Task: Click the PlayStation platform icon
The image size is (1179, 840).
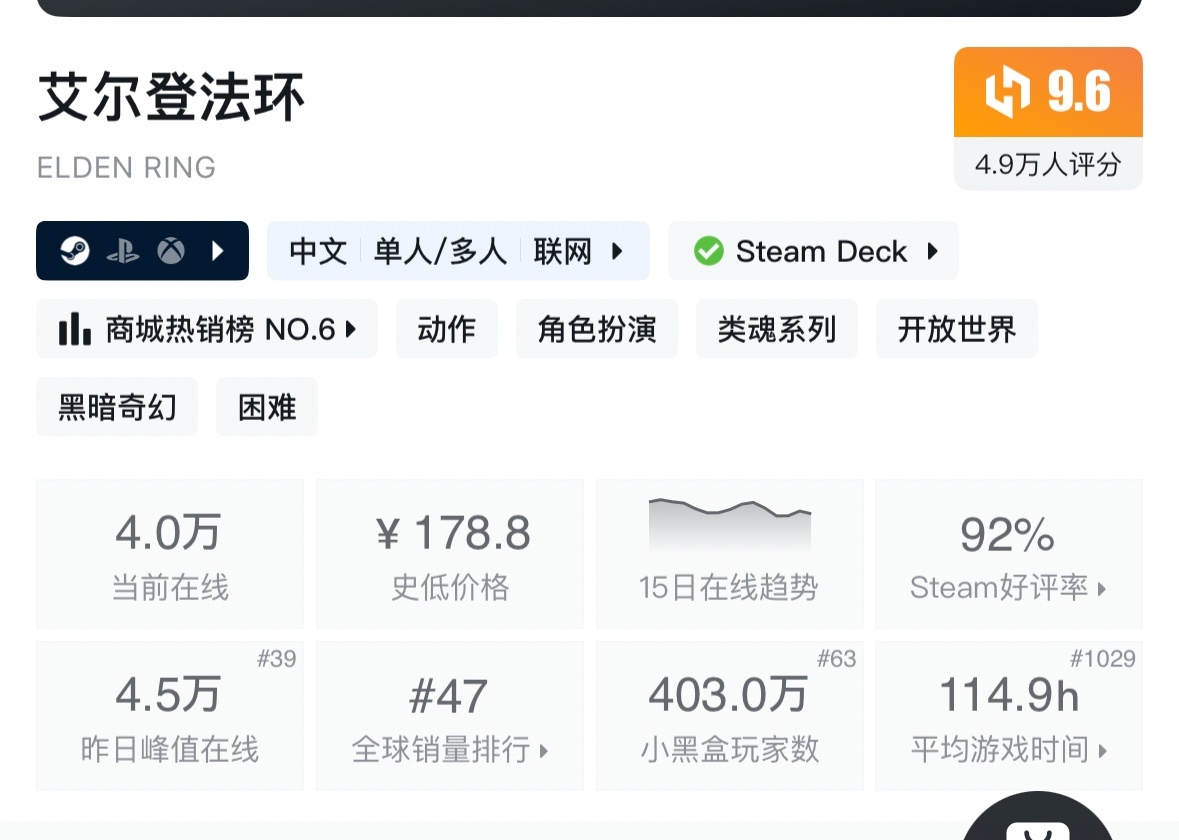Action: [x=123, y=250]
